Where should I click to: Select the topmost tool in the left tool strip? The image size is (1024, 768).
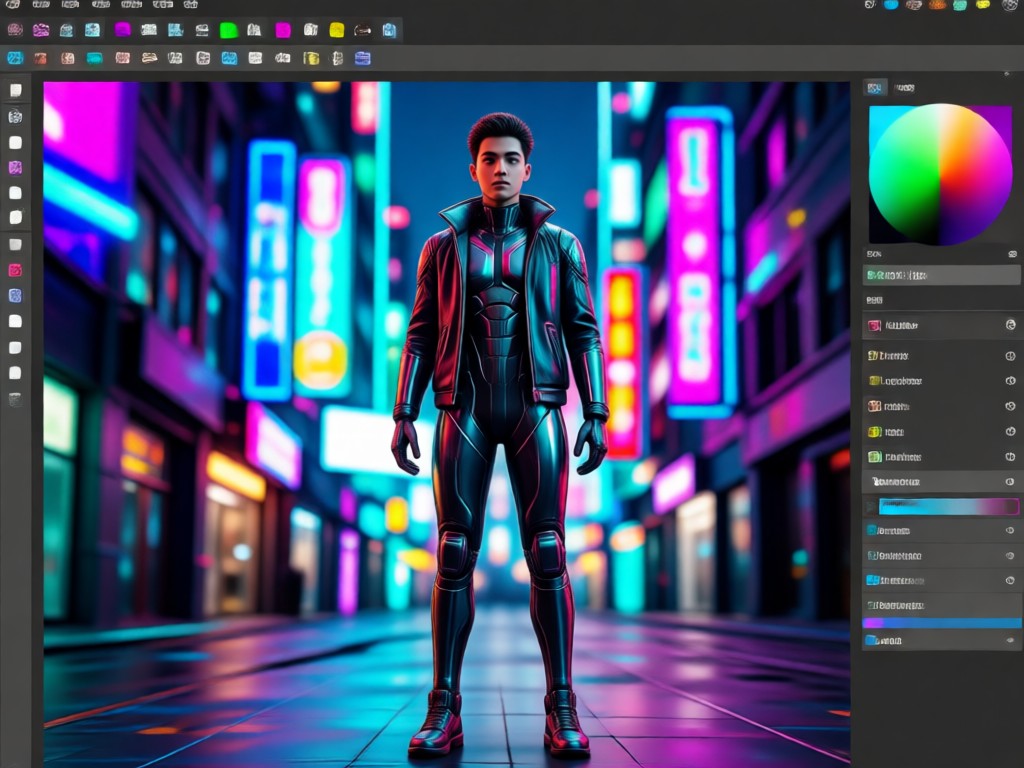click(x=15, y=90)
